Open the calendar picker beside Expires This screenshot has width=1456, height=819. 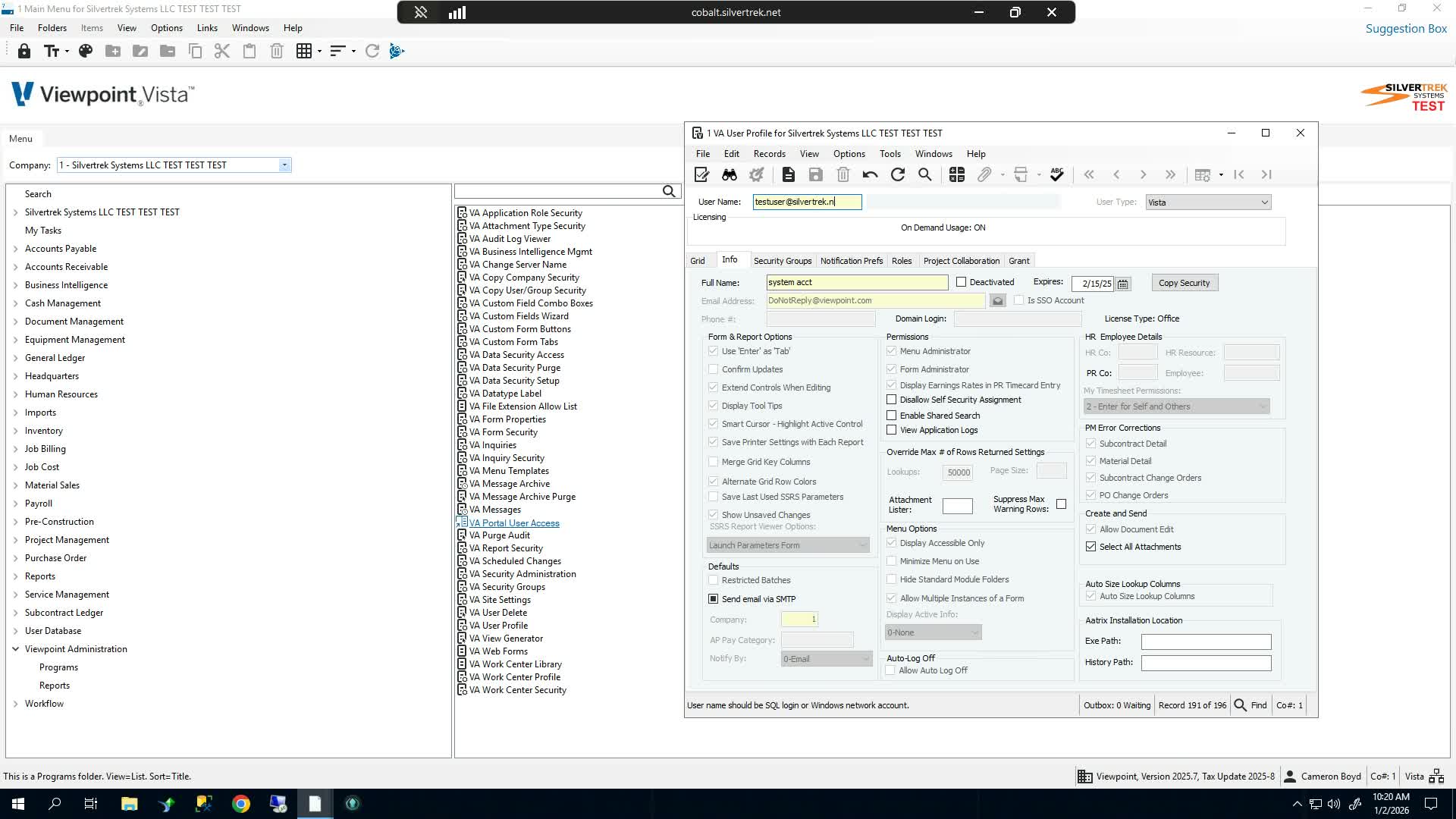pos(1123,284)
